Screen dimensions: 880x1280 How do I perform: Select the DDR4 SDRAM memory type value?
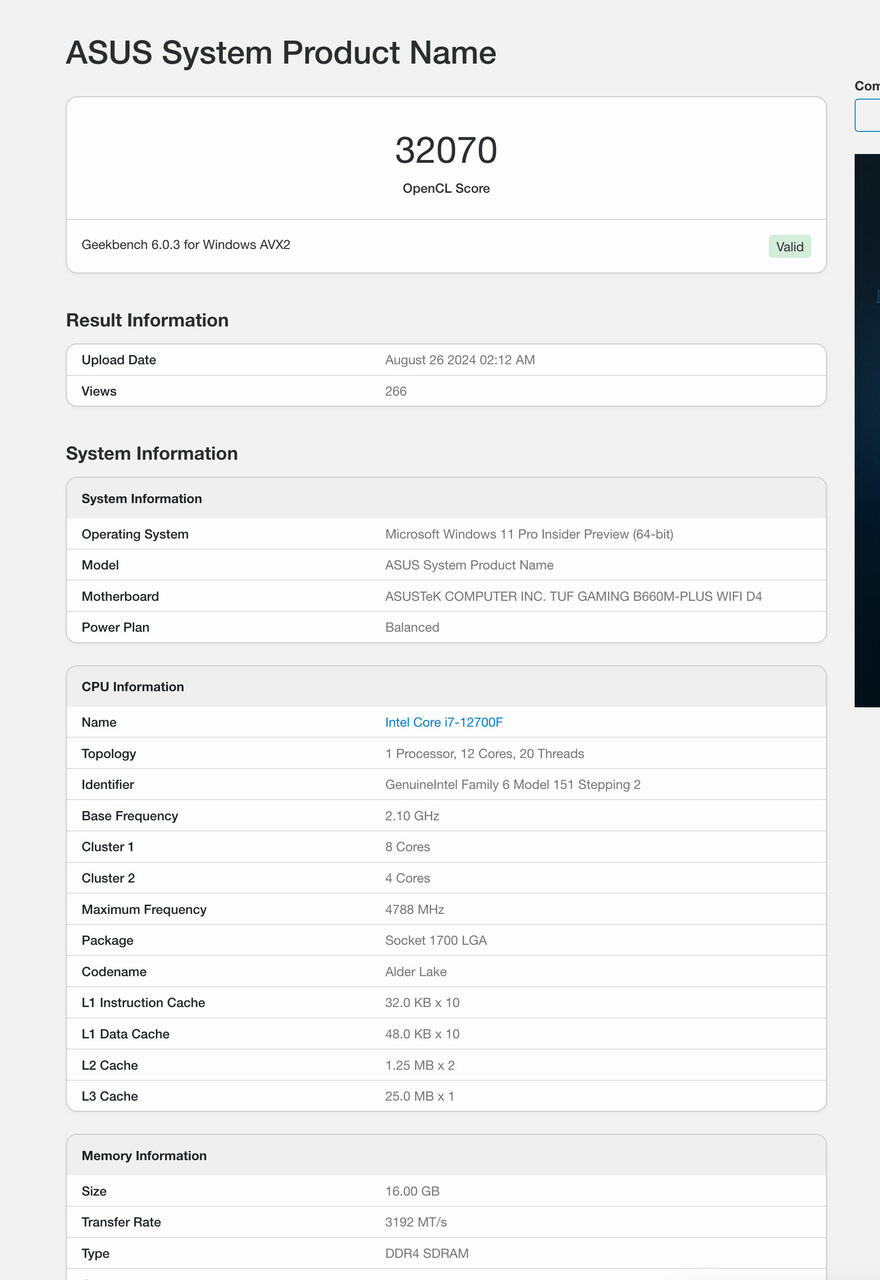[427, 1253]
